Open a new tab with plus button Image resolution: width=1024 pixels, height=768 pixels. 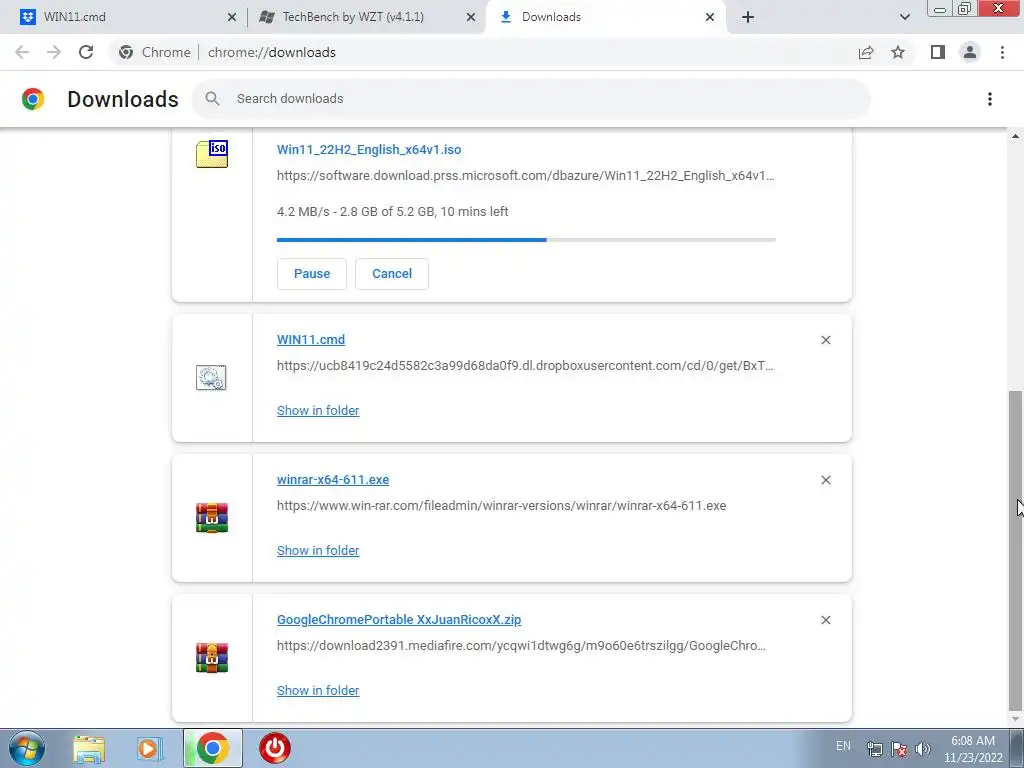(748, 17)
